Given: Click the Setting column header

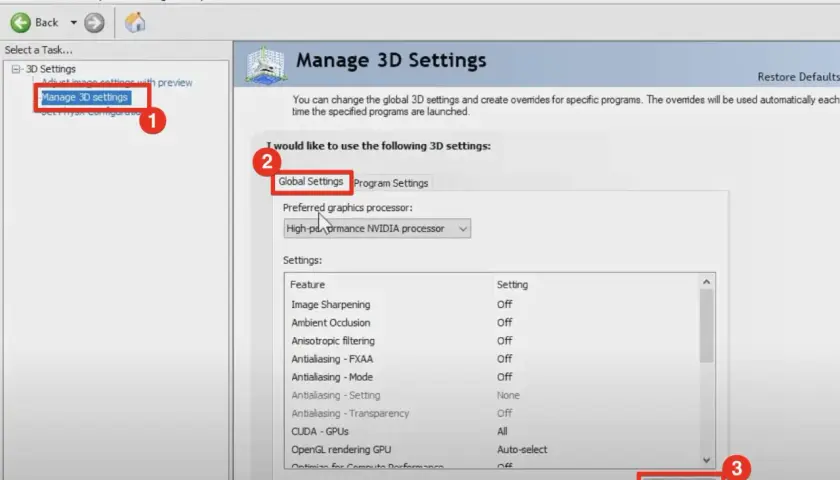Looking at the screenshot, I should click(x=512, y=284).
